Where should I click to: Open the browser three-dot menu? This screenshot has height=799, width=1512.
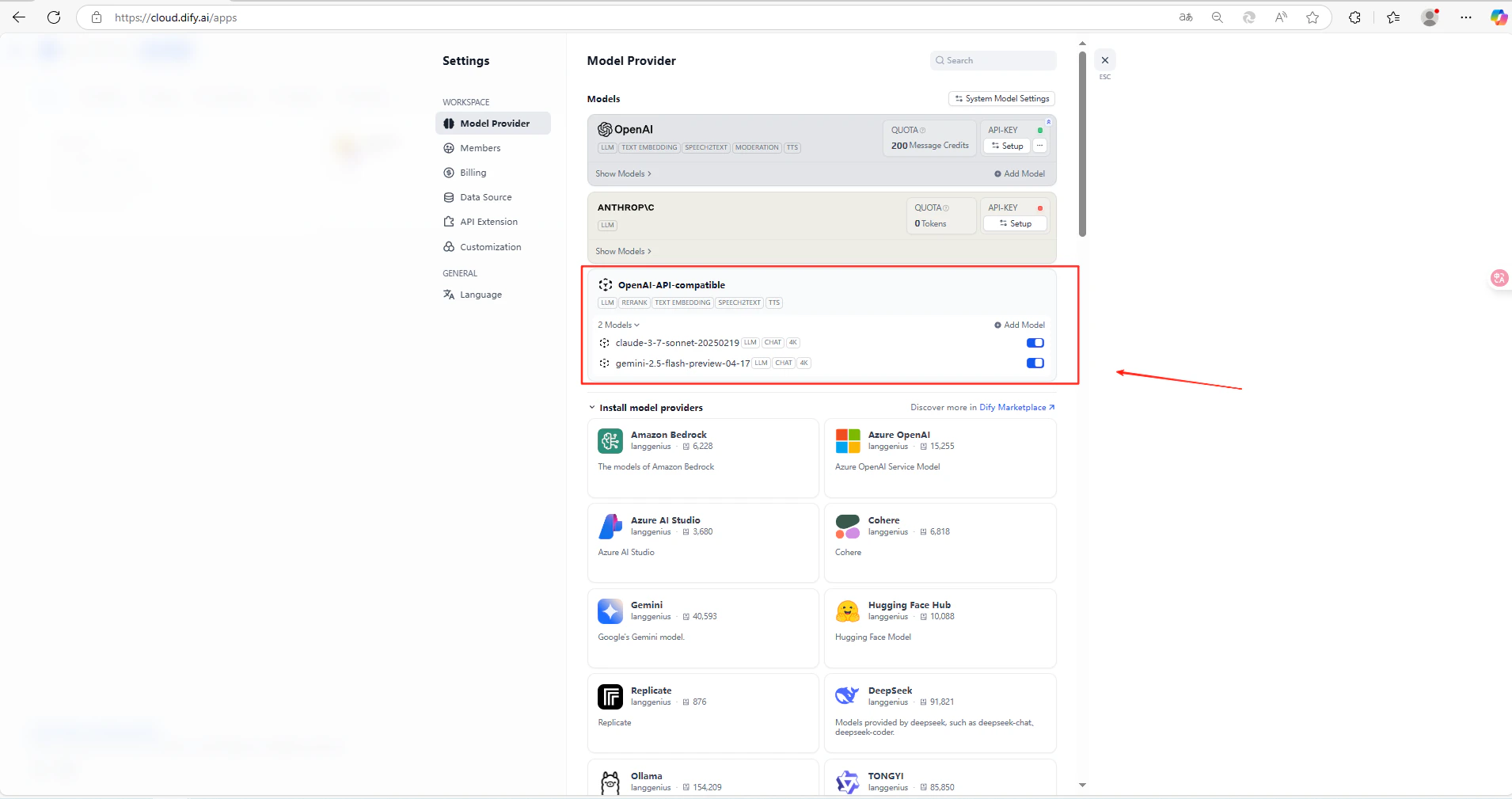(x=1466, y=17)
